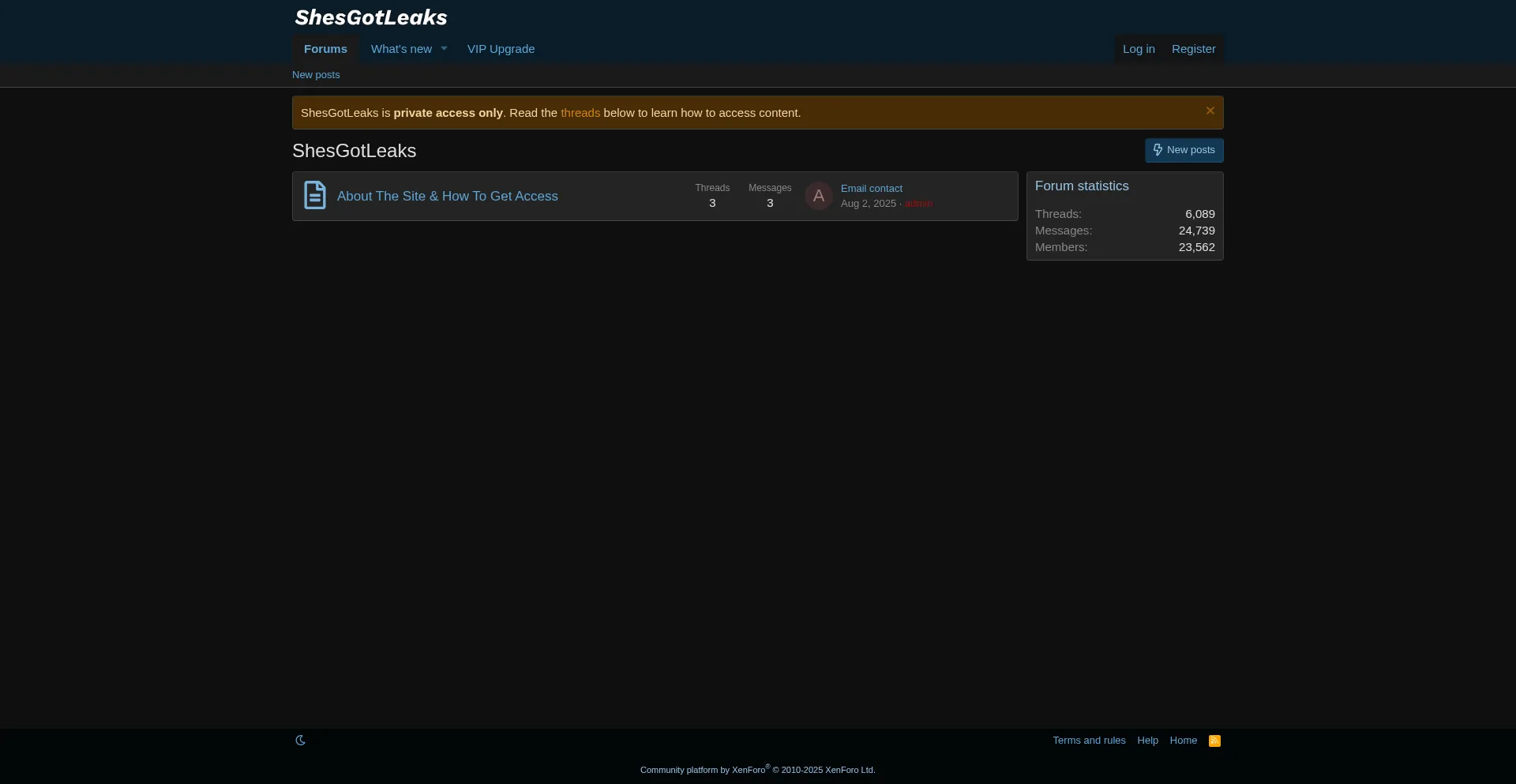Click the Log in link
This screenshot has height=784, width=1516.
point(1139,49)
